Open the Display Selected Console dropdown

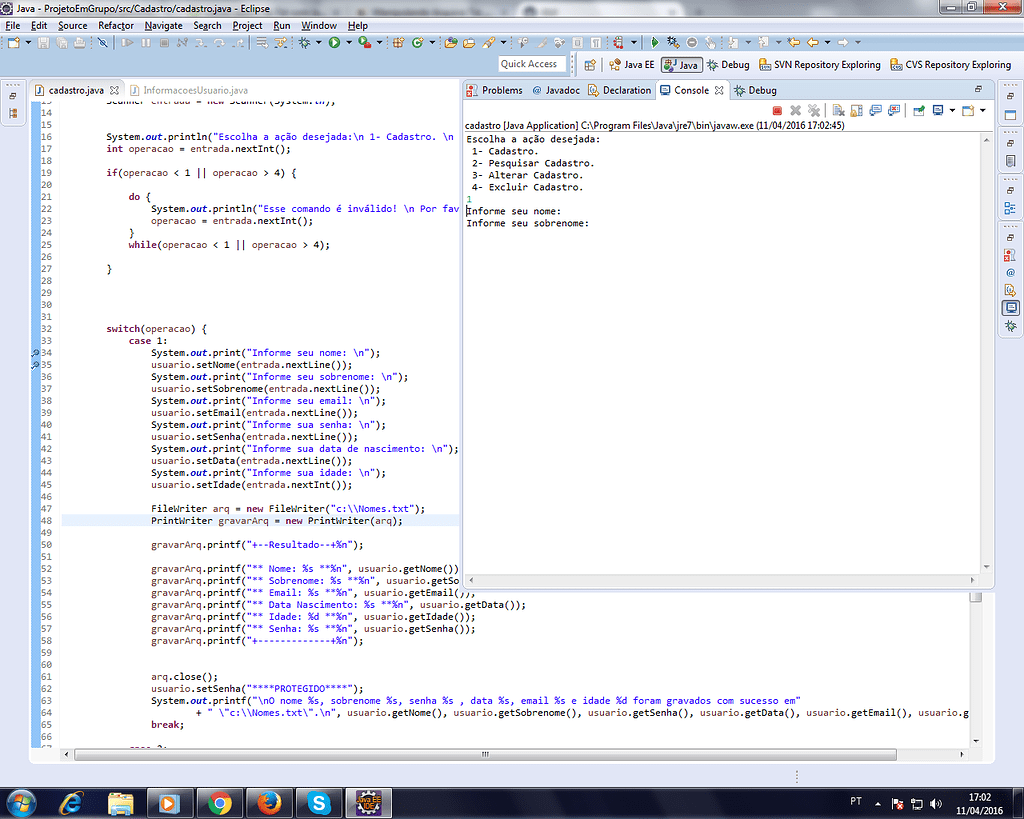(952, 110)
